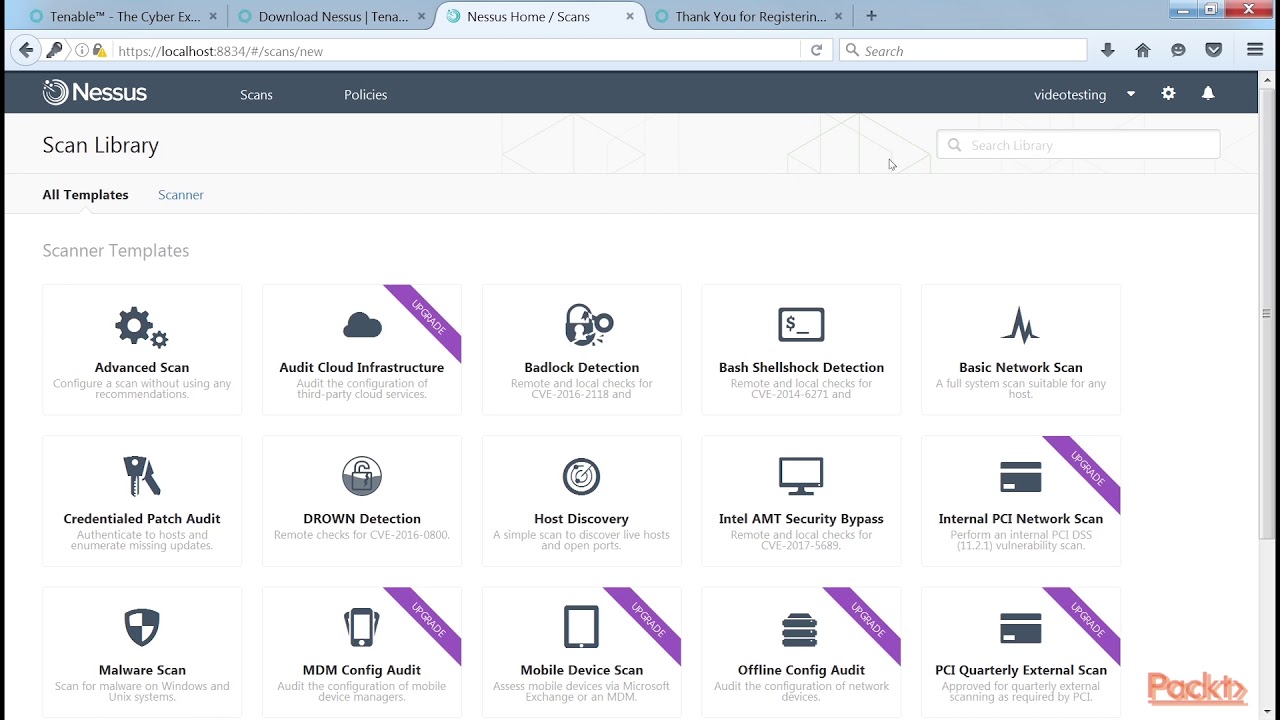Click the browser URL address bar
Image resolution: width=1280 pixels, height=720 pixels.
pyautogui.click(x=455, y=50)
